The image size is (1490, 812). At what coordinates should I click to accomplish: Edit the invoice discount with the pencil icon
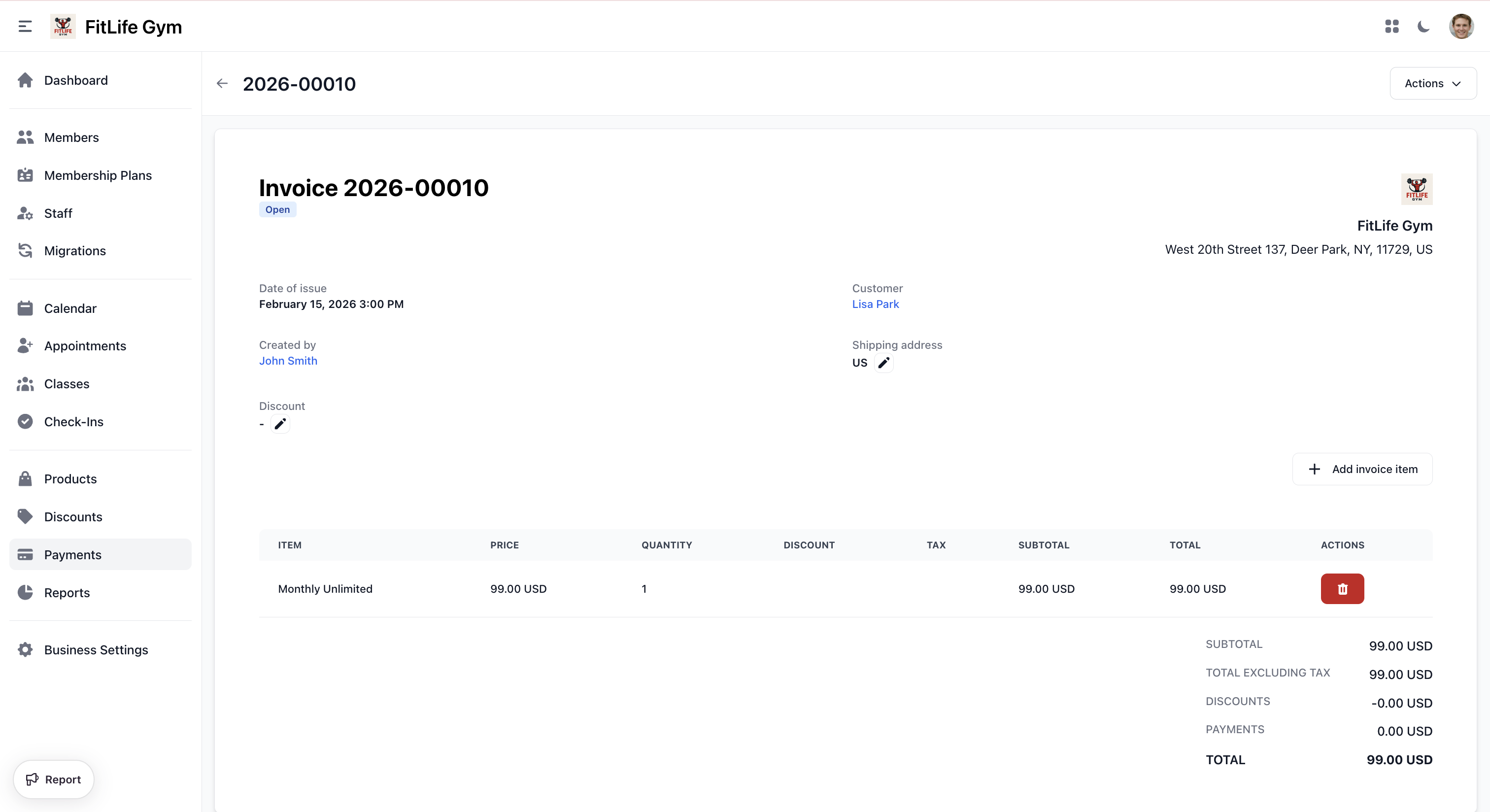coord(280,424)
